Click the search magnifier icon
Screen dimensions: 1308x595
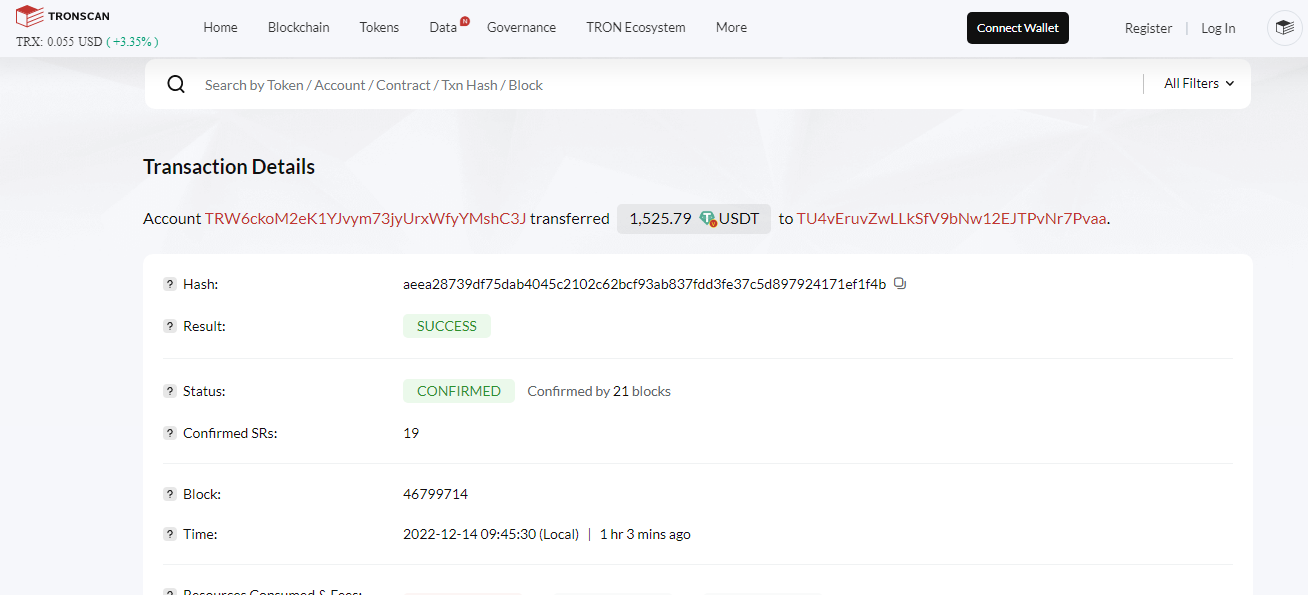[x=176, y=84]
